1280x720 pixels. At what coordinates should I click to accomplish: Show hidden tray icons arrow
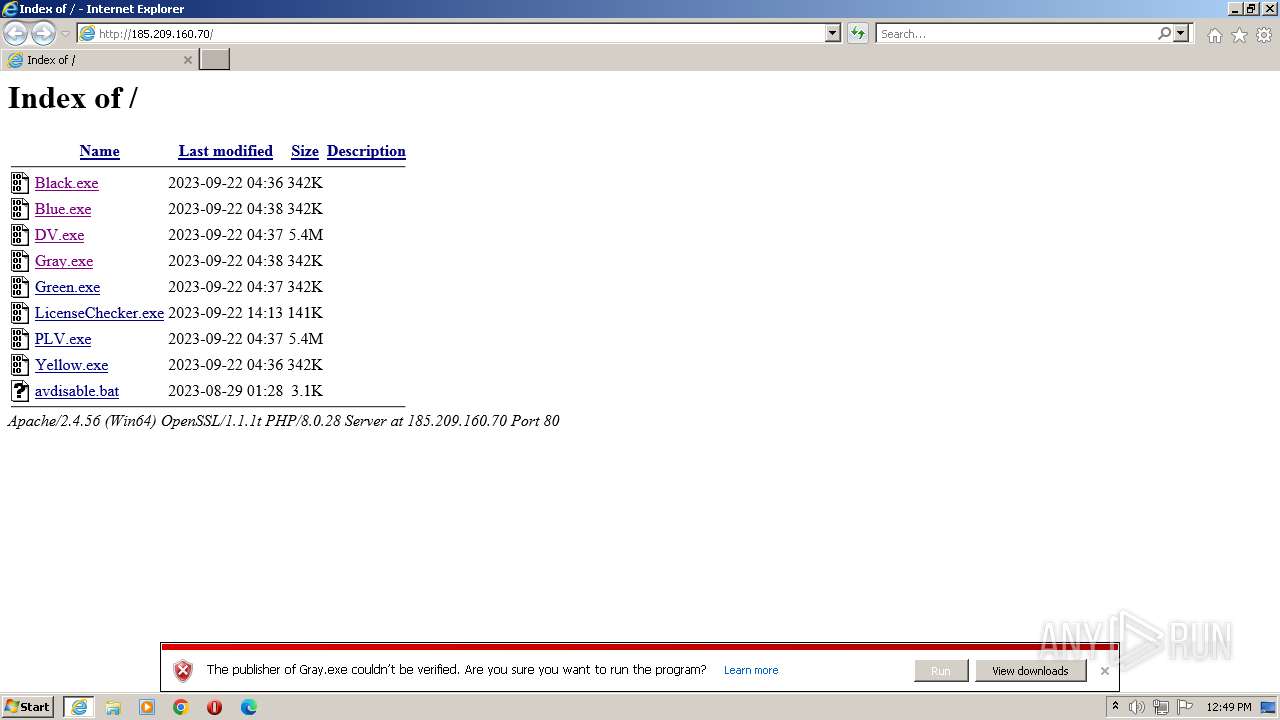[1115, 707]
